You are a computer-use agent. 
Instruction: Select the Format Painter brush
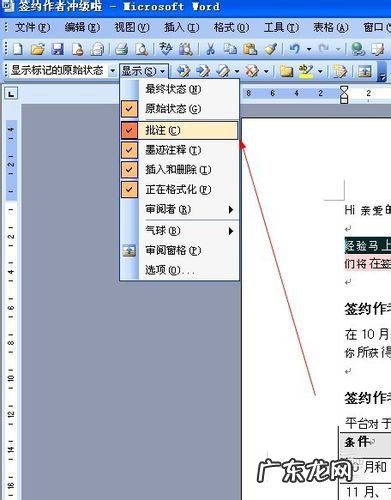point(271,49)
